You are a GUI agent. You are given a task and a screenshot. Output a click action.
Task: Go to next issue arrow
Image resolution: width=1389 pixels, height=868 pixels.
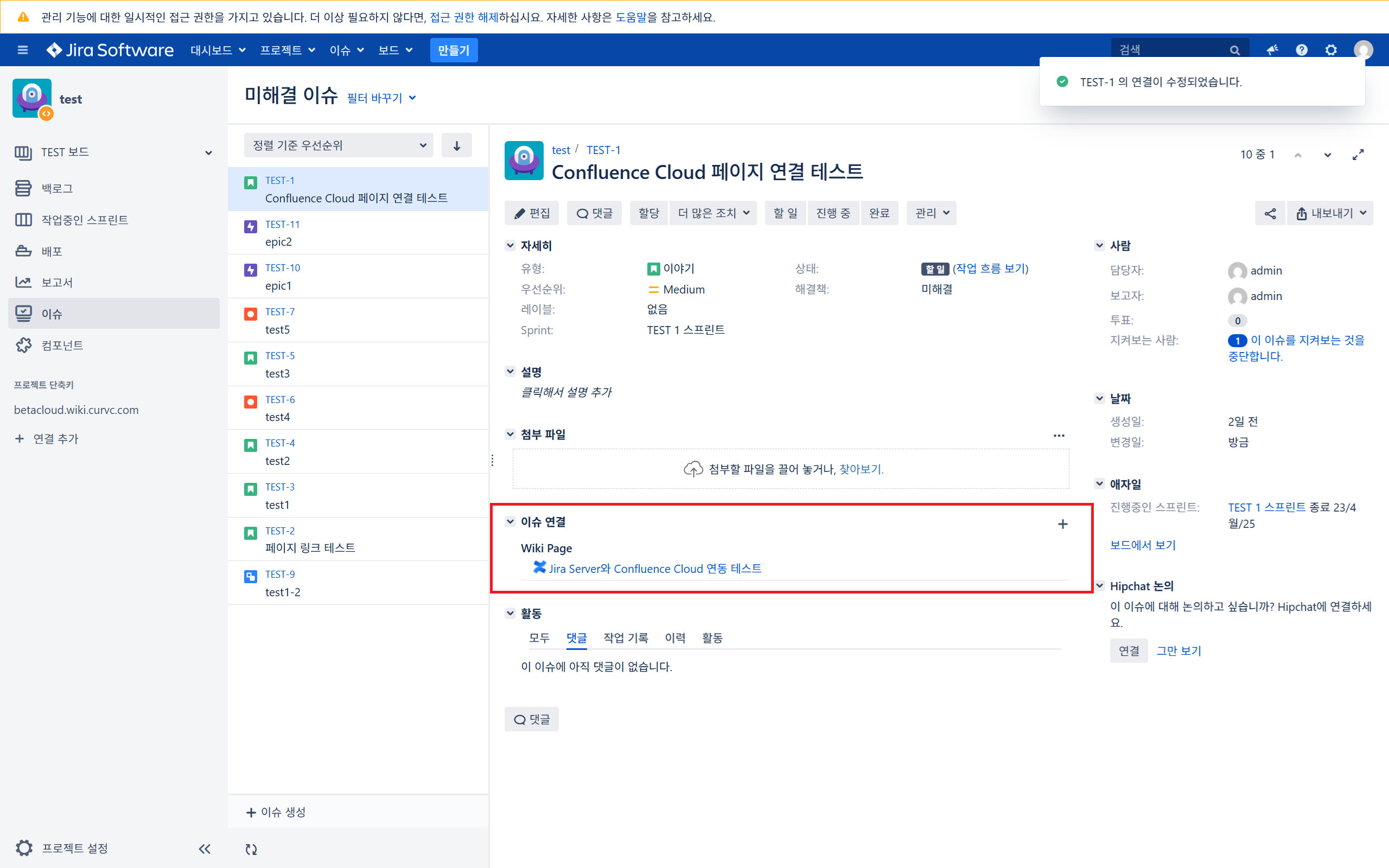tap(1328, 155)
